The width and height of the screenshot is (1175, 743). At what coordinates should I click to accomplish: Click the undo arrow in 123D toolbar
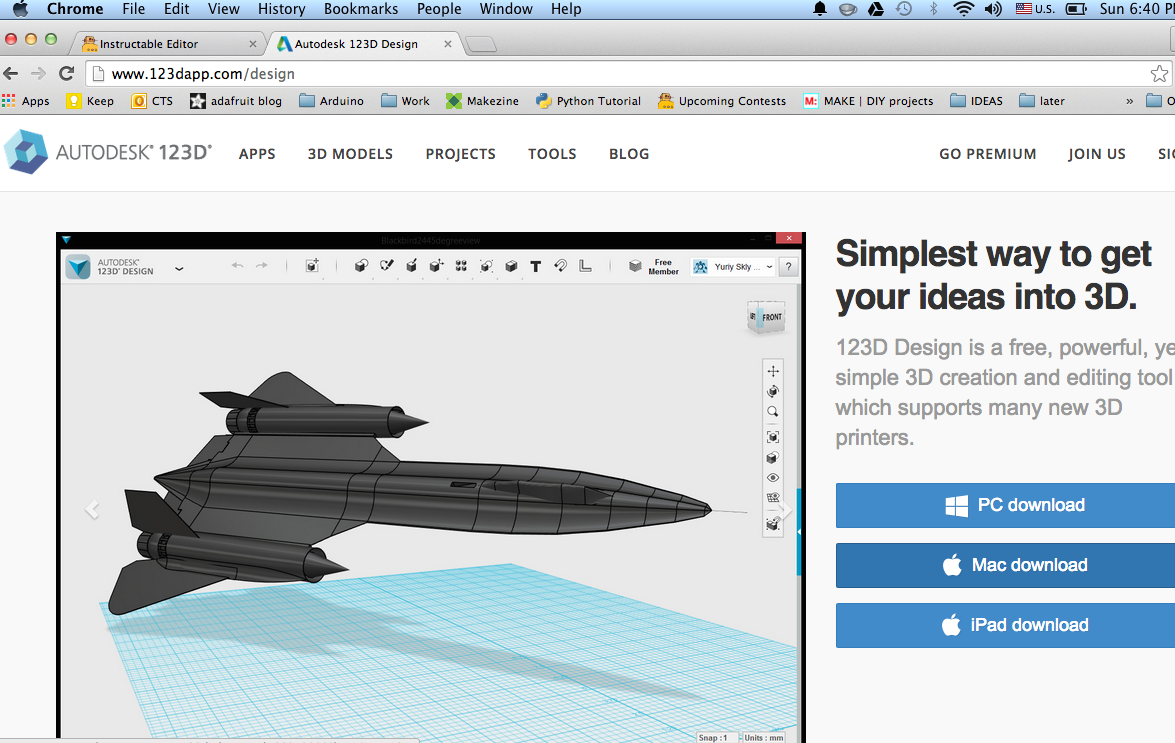[x=238, y=266]
